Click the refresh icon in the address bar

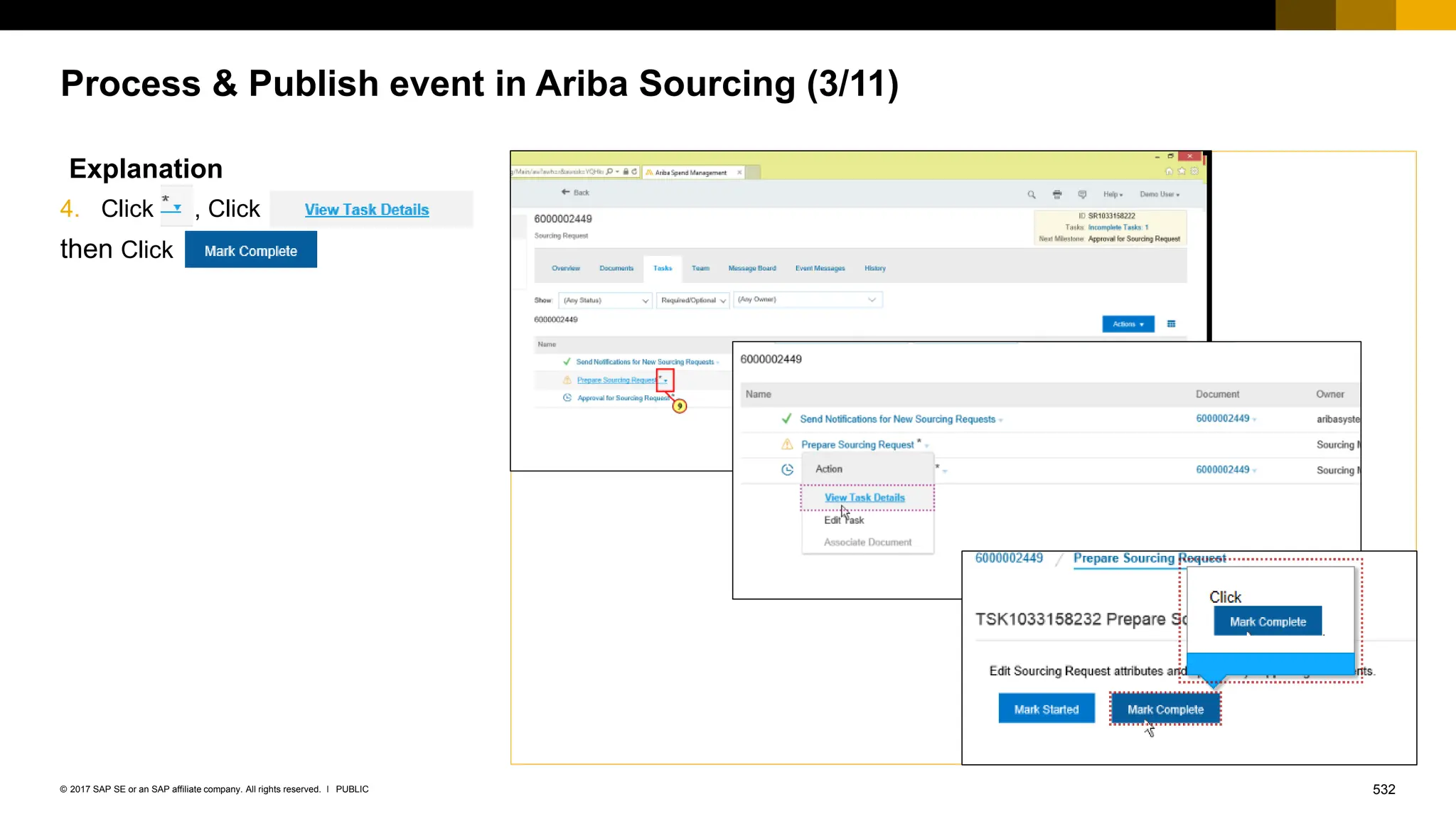coord(634,171)
